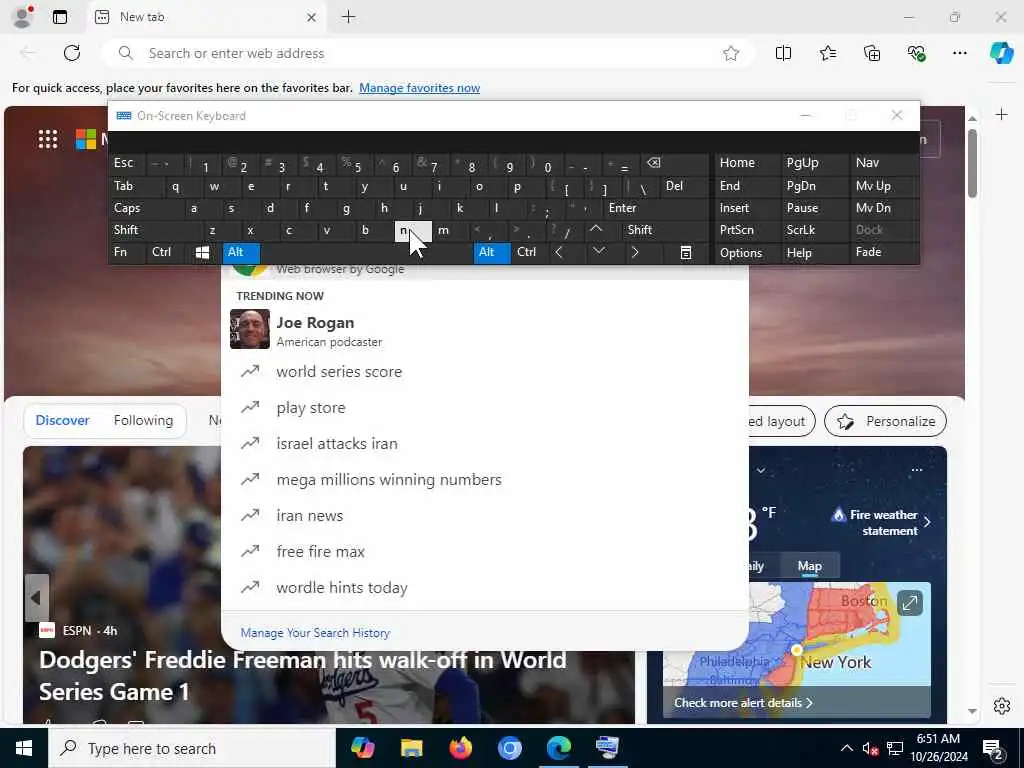Click the page vertical scrollbar thumb

click(x=972, y=163)
